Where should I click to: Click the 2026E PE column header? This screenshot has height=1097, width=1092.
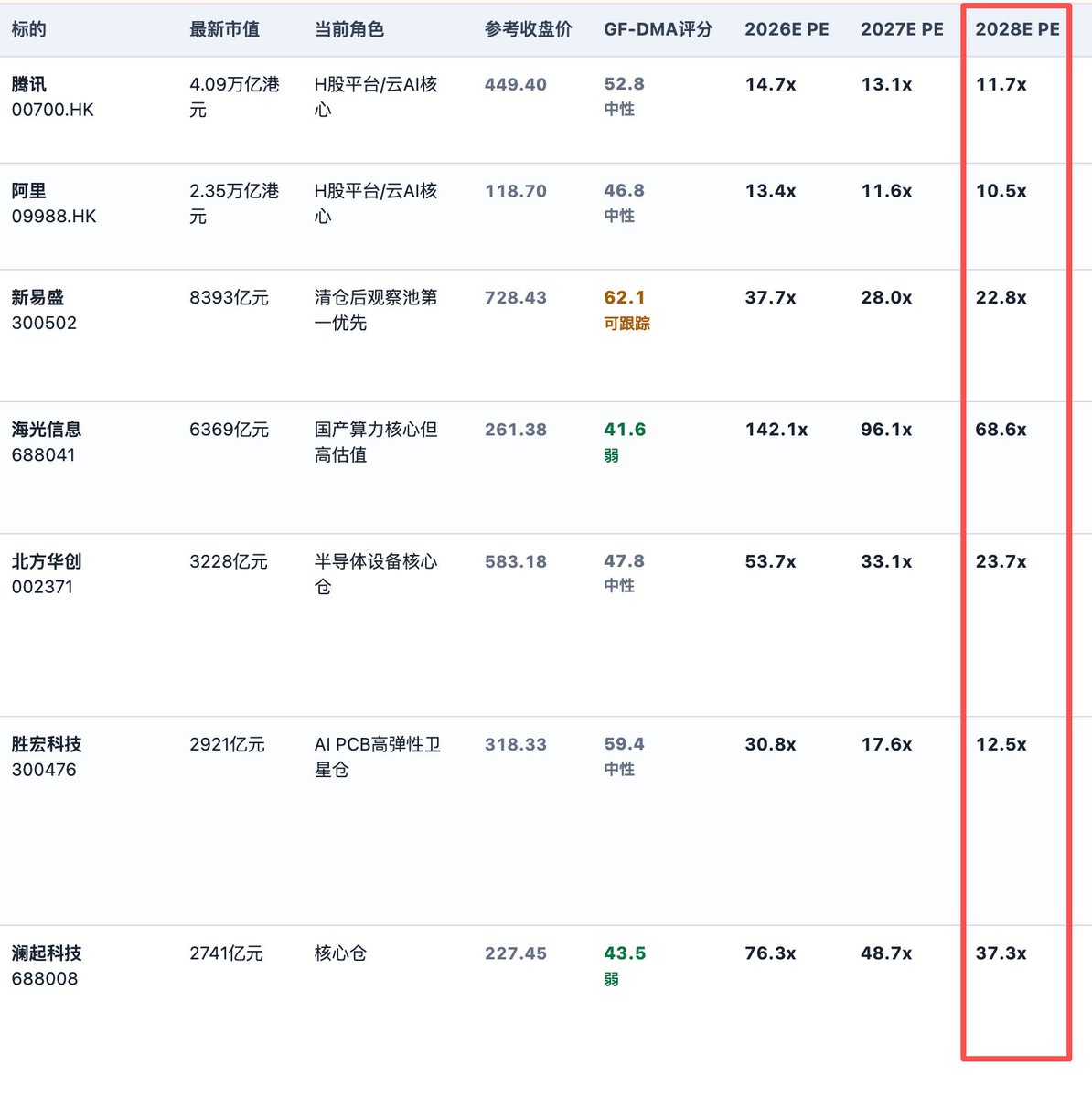point(787,29)
